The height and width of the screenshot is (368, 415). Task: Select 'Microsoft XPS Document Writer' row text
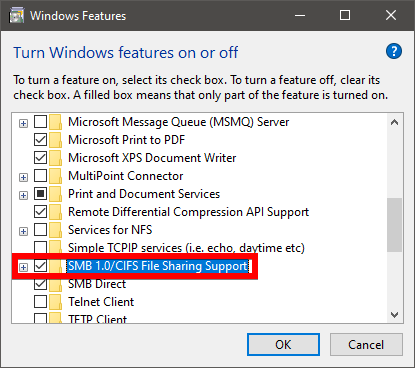coord(152,158)
